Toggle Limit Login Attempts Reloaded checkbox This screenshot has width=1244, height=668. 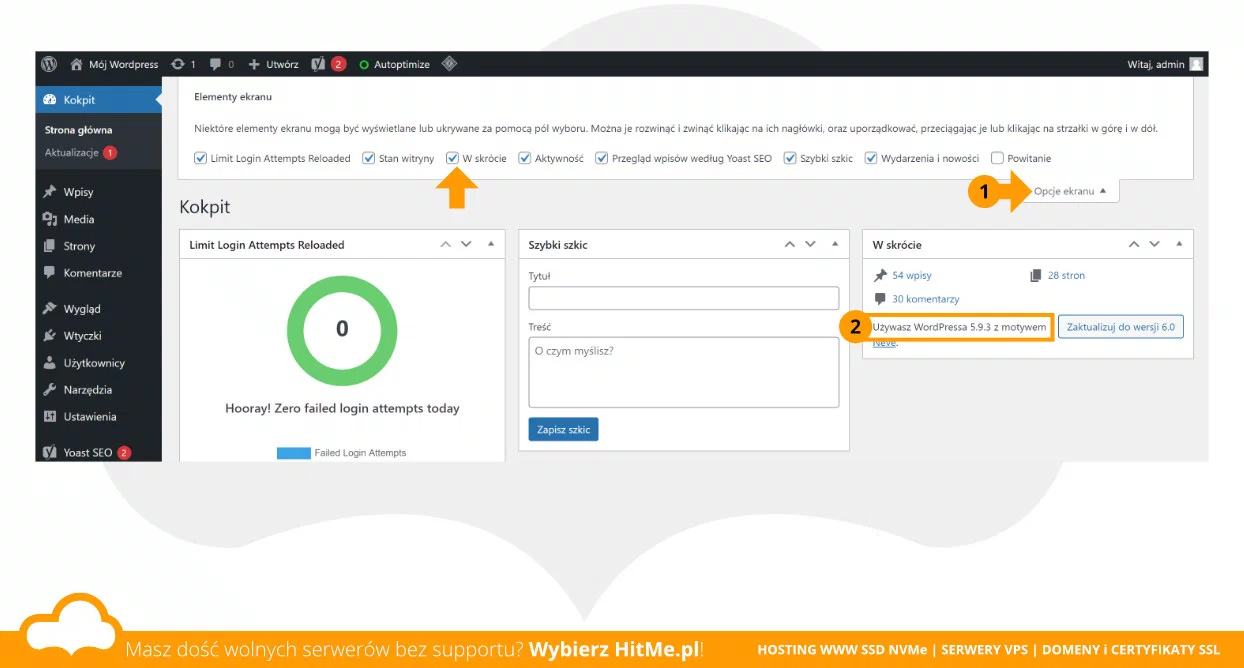pyautogui.click(x=200, y=158)
